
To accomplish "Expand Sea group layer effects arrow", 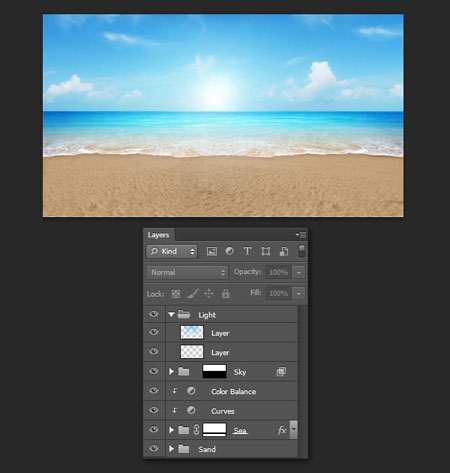I will click(x=294, y=429).
